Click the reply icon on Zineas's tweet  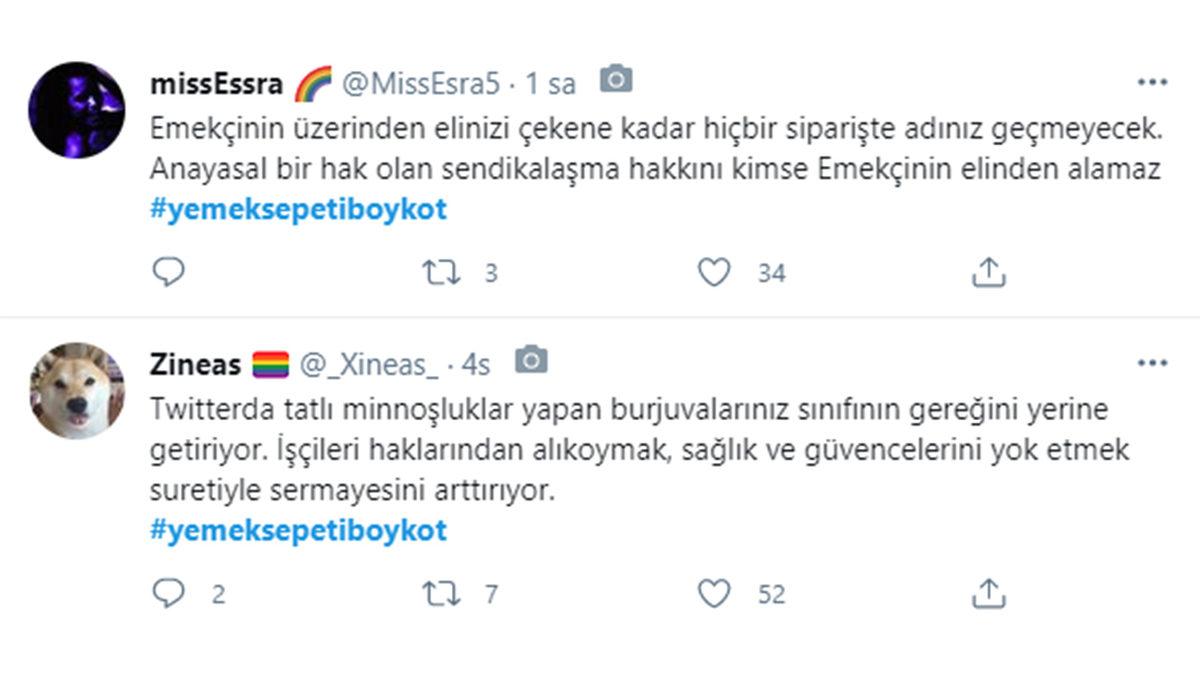(166, 594)
